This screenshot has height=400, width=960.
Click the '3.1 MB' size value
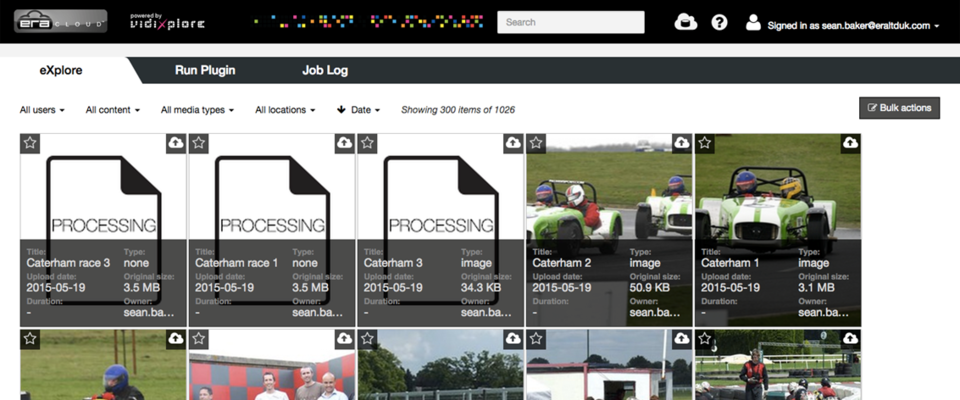click(817, 287)
